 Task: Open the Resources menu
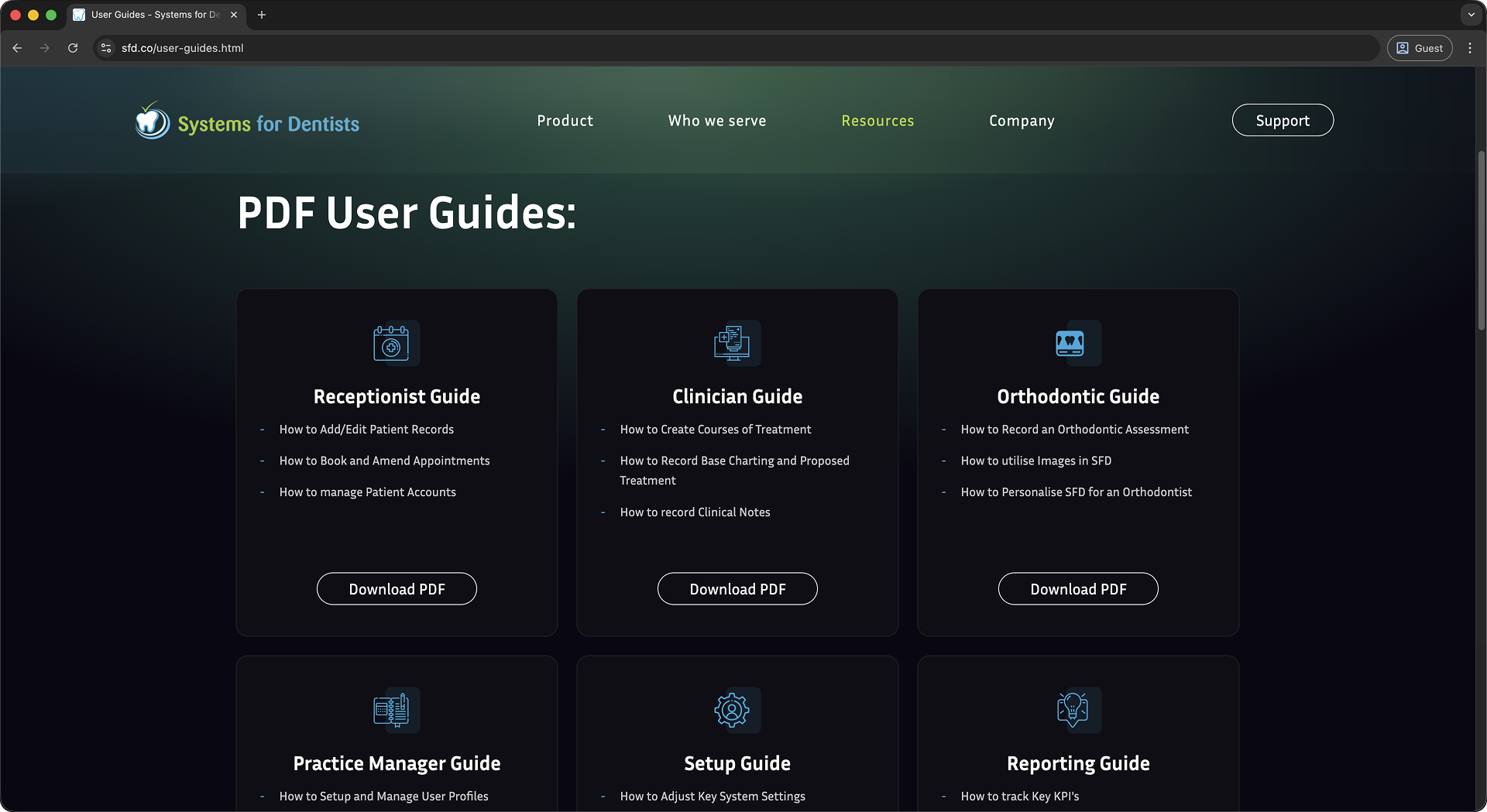(877, 120)
